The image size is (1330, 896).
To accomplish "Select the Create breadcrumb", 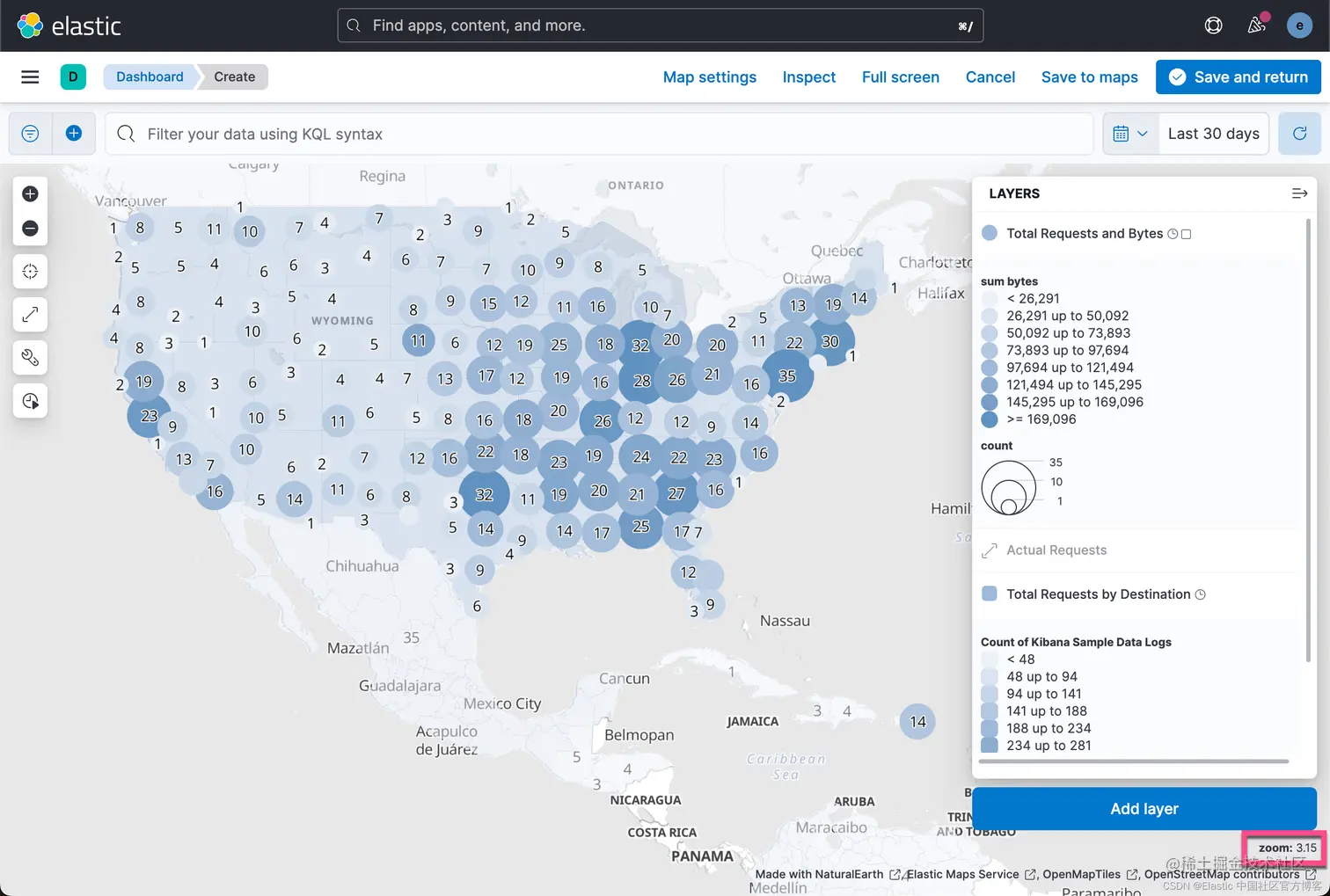I will [234, 76].
